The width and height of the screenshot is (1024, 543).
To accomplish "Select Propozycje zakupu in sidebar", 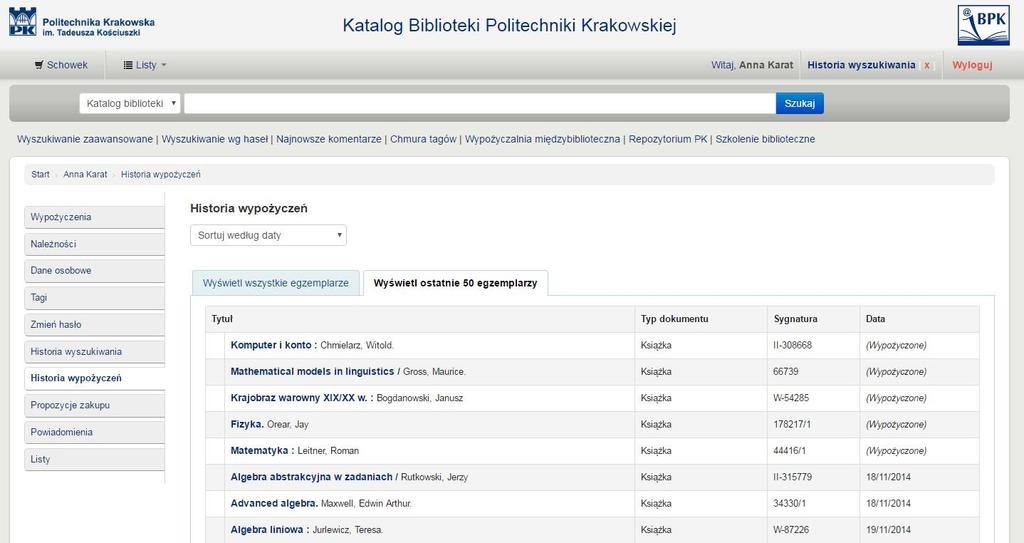I will pyautogui.click(x=94, y=405).
